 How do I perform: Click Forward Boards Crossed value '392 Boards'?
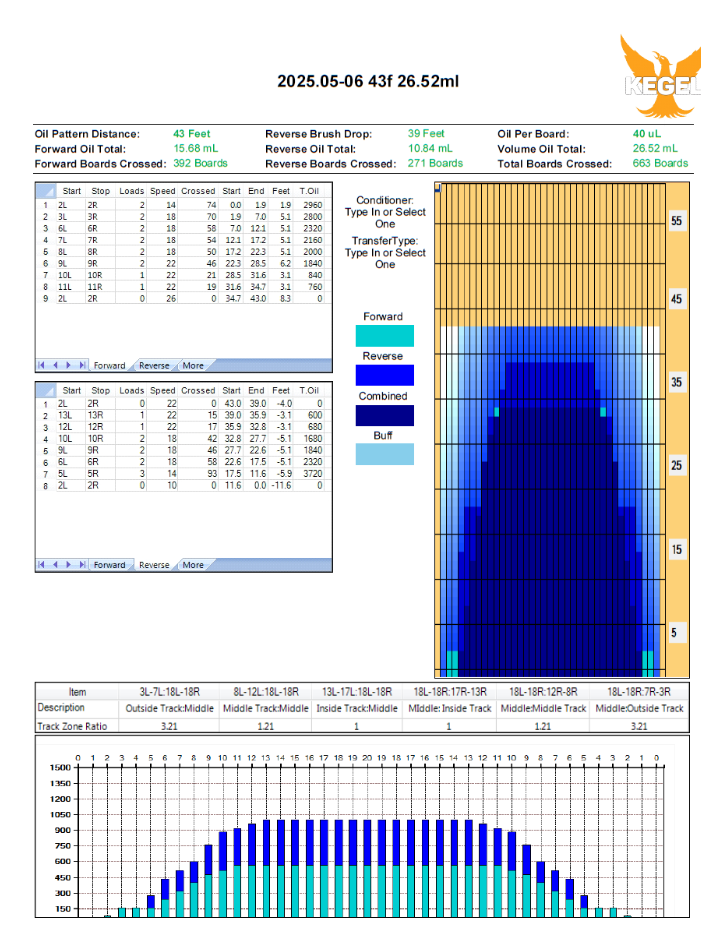point(200,163)
